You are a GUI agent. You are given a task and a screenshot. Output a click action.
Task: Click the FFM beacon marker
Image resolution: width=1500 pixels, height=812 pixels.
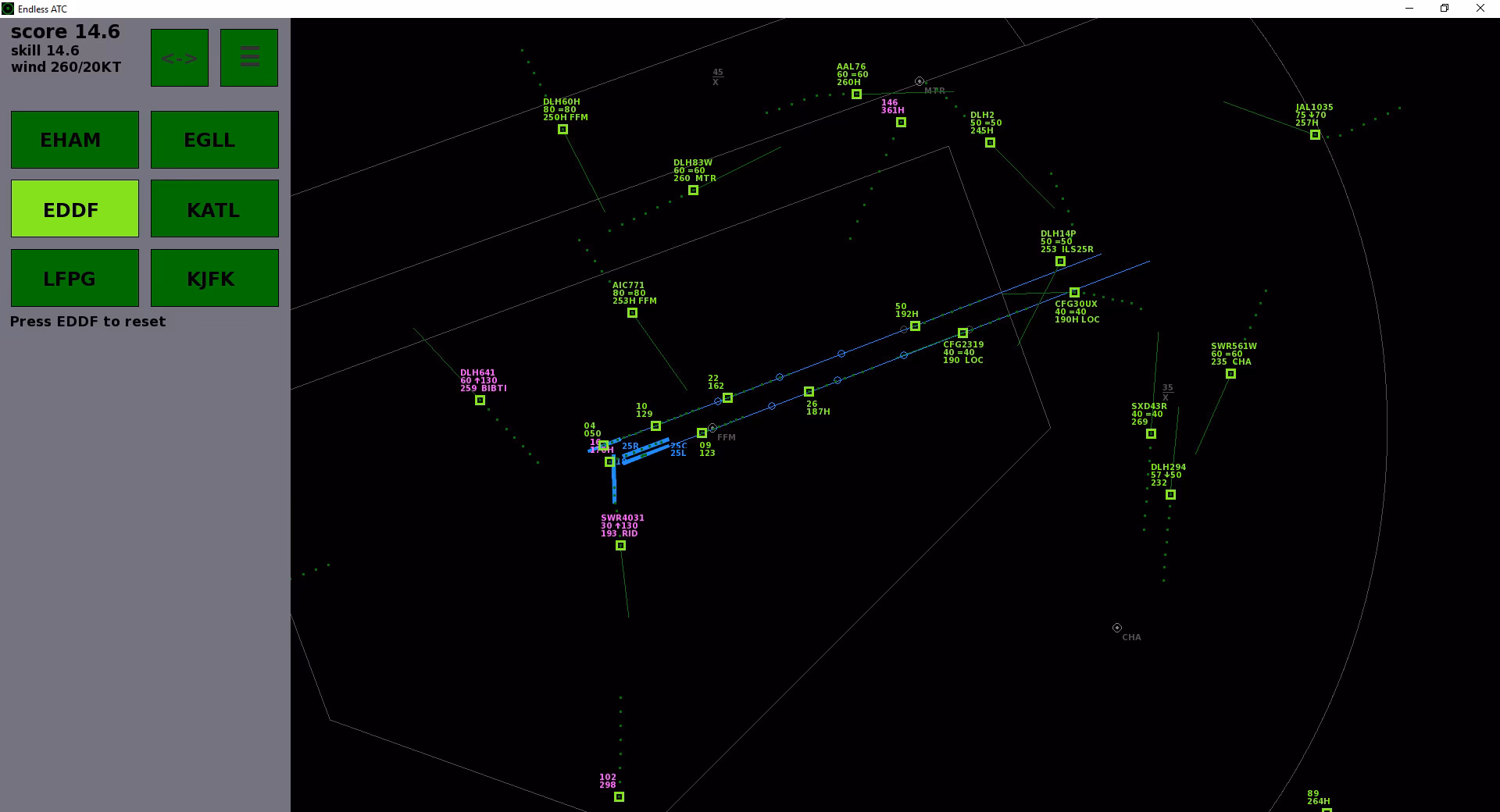point(712,428)
